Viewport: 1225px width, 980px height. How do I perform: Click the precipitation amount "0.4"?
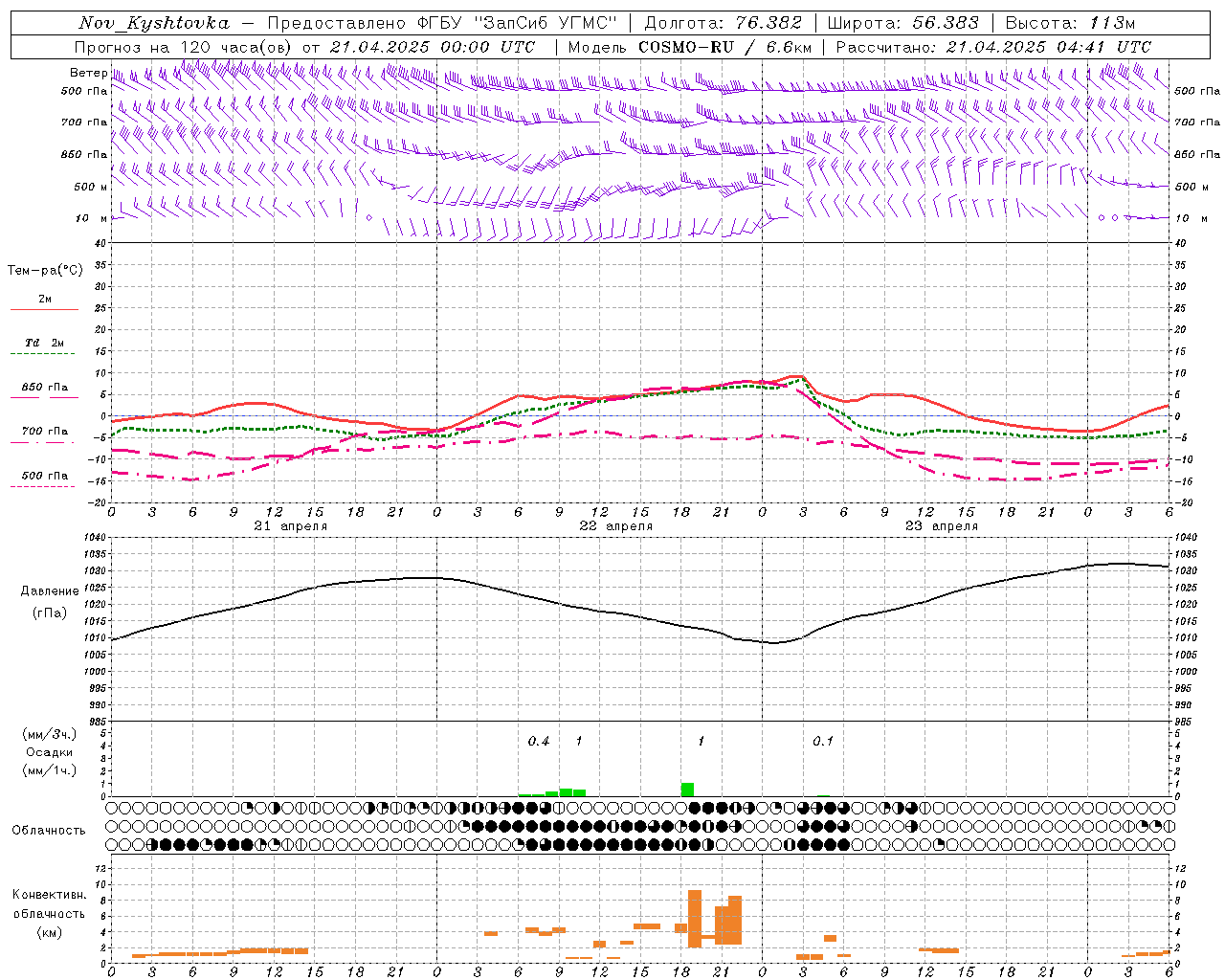coord(539,742)
